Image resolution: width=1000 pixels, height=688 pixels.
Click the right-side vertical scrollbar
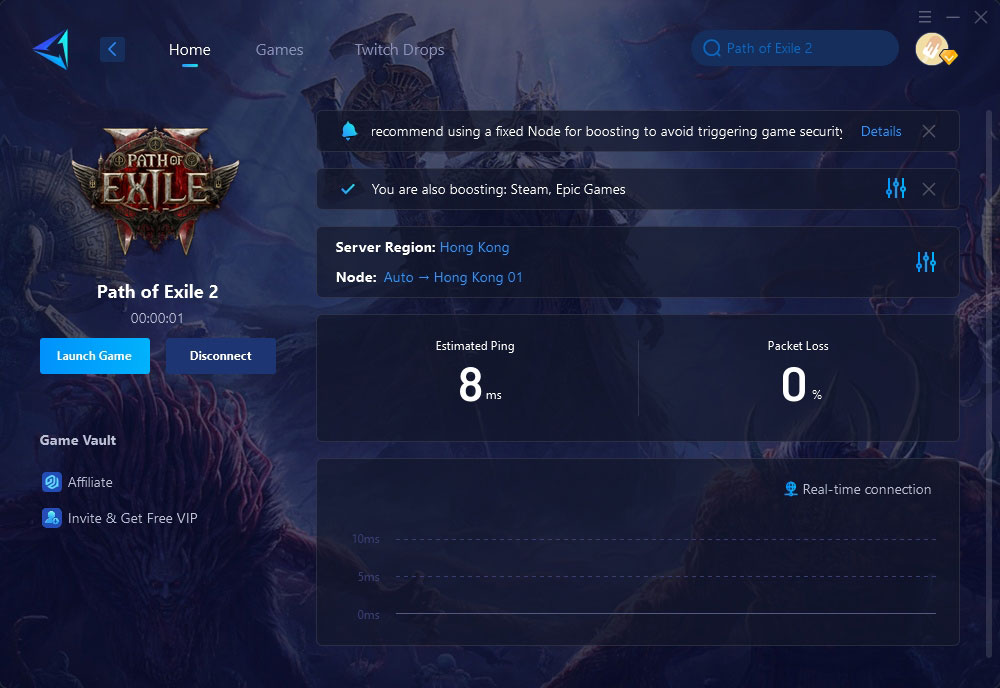pyautogui.click(x=990, y=386)
